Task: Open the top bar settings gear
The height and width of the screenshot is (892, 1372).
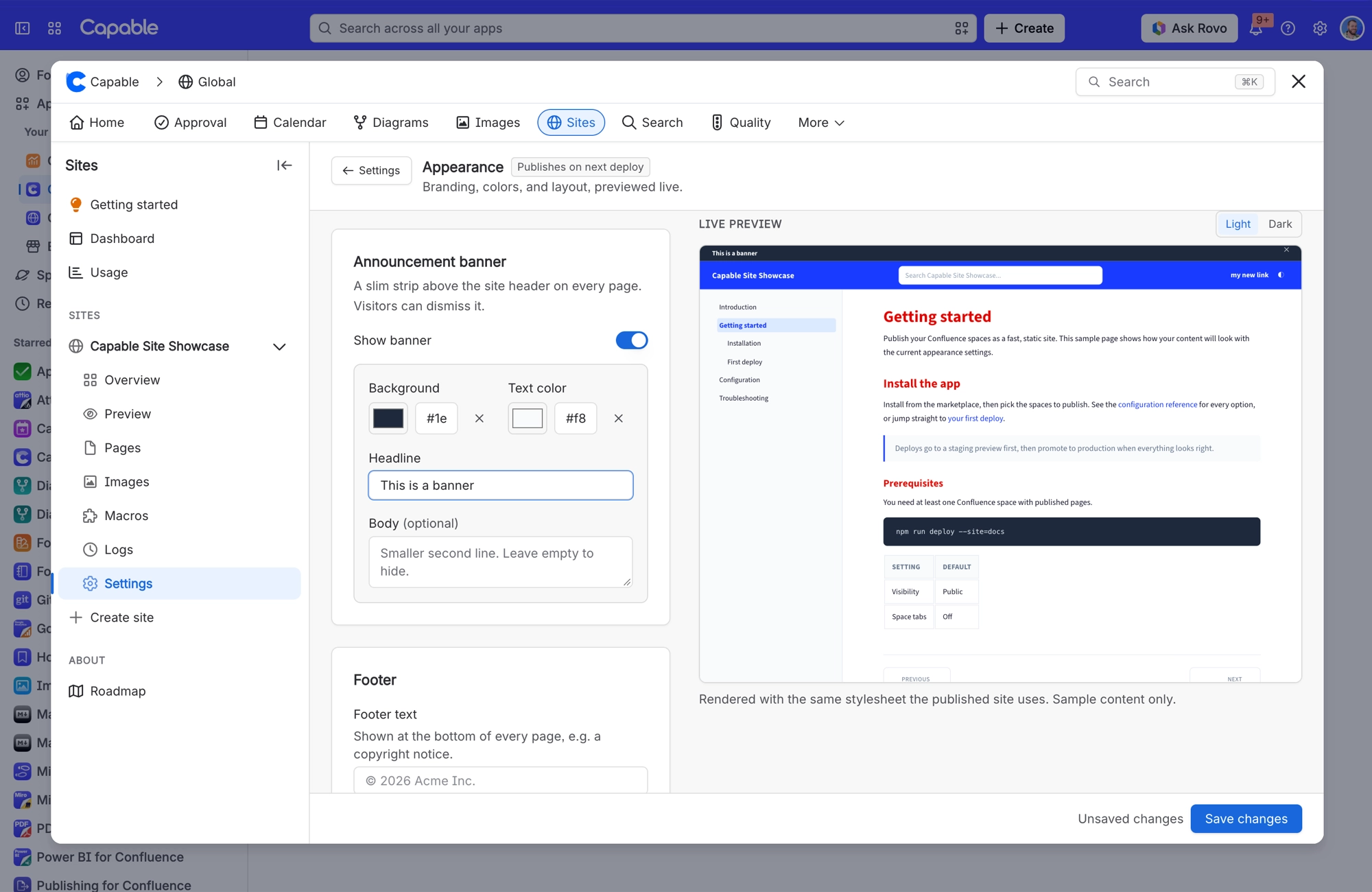Action: tap(1320, 28)
